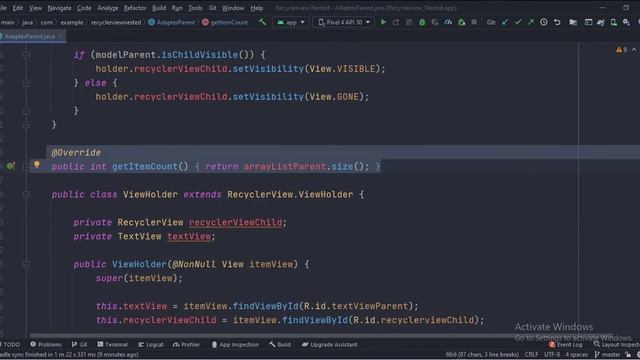Show Git history clock icon
The width and height of the screenshot is (640, 360).
click(x=544, y=22)
